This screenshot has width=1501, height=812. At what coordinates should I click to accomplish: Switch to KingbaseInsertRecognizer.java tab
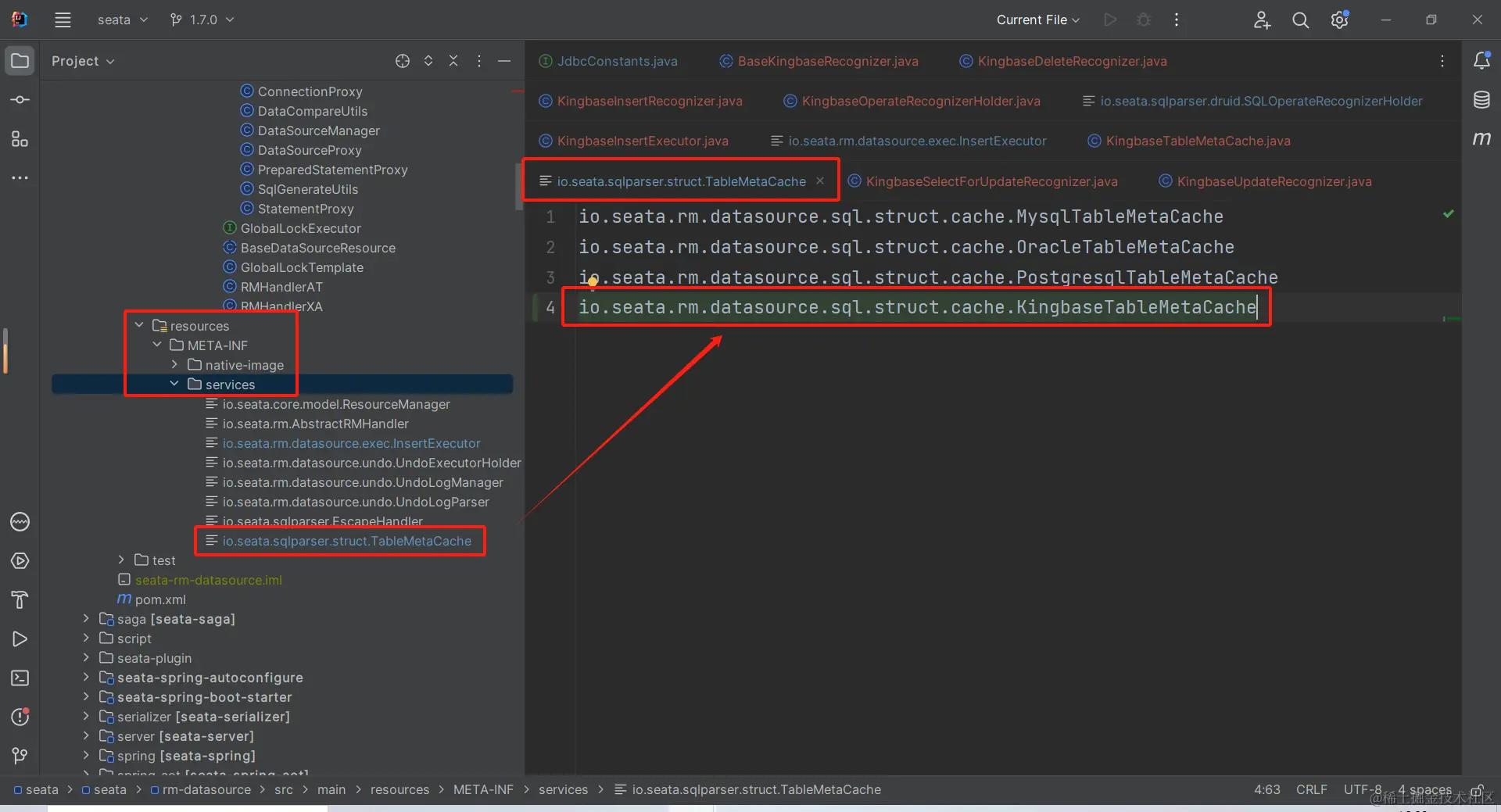(x=641, y=101)
